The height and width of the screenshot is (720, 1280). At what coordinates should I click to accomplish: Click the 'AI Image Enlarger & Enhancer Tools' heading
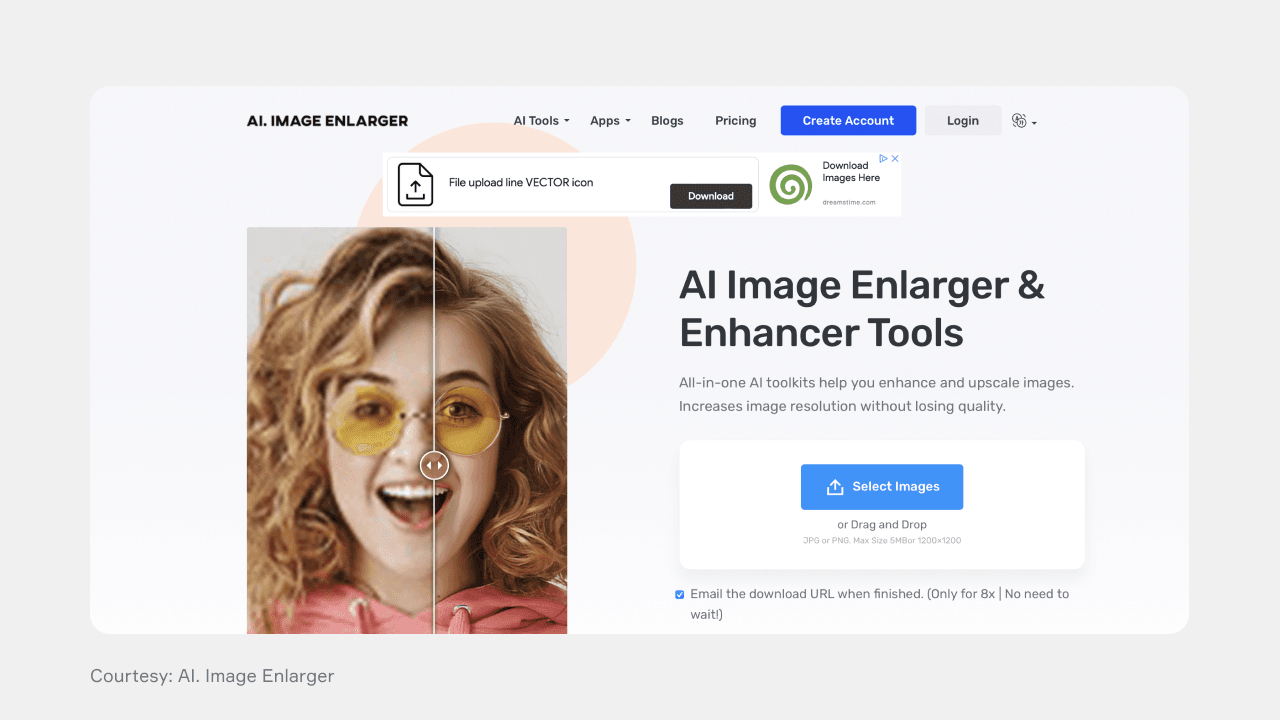click(x=862, y=309)
